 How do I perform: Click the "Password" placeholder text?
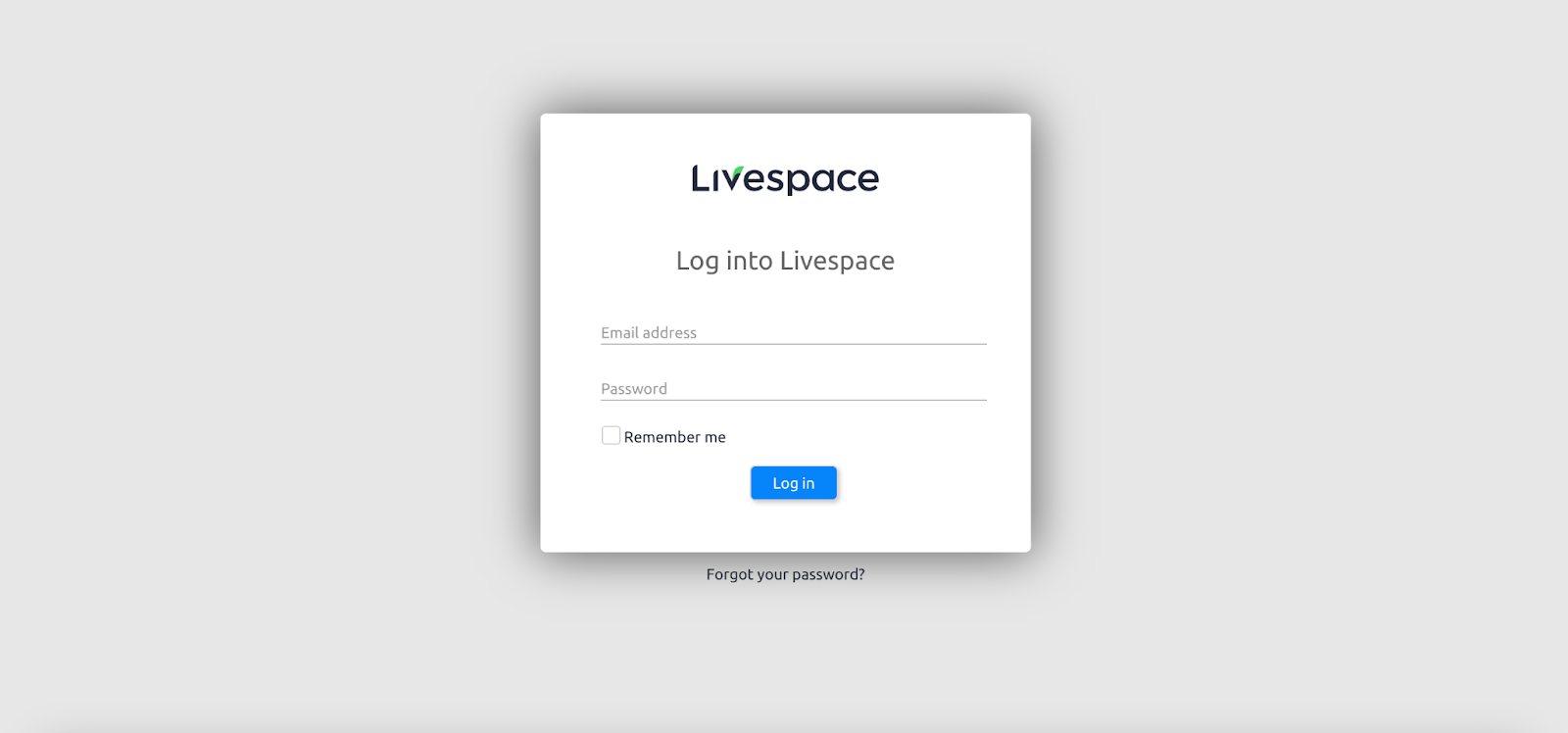pos(634,389)
